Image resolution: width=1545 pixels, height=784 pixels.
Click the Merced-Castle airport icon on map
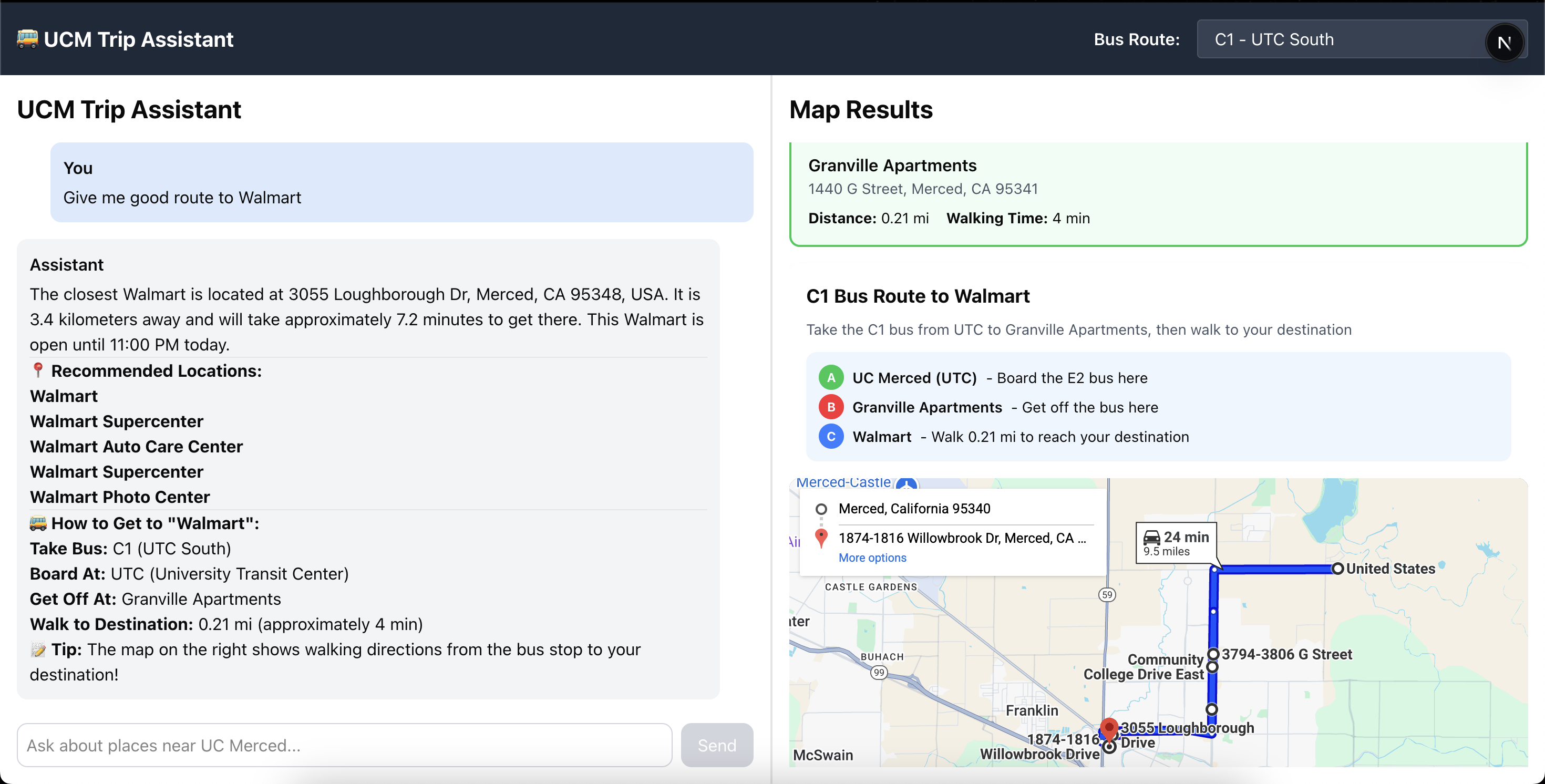coord(907,484)
